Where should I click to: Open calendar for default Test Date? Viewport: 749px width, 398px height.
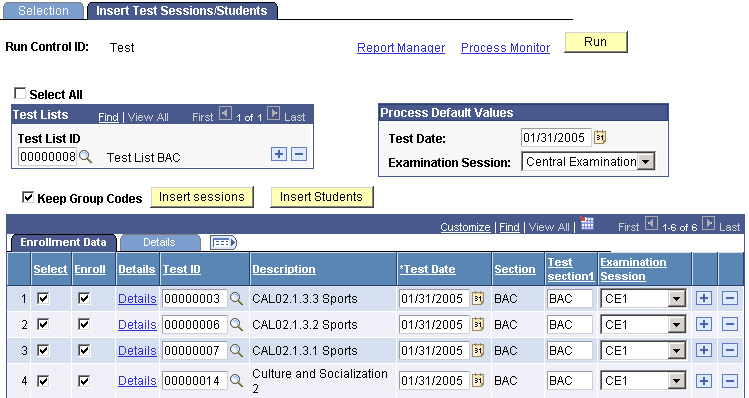[600, 138]
